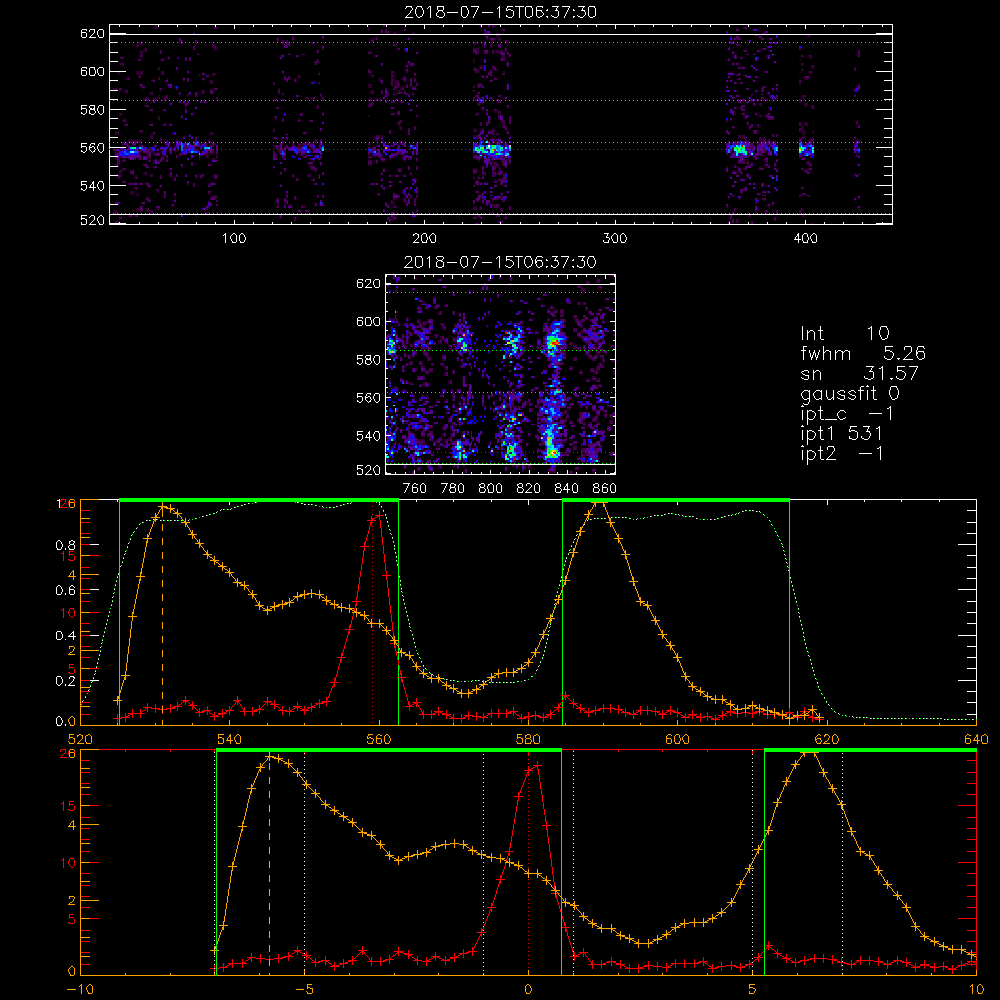Click the 0.2 label on third plot y-axis
Screen dimensions: 1000x1000
[67, 681]
